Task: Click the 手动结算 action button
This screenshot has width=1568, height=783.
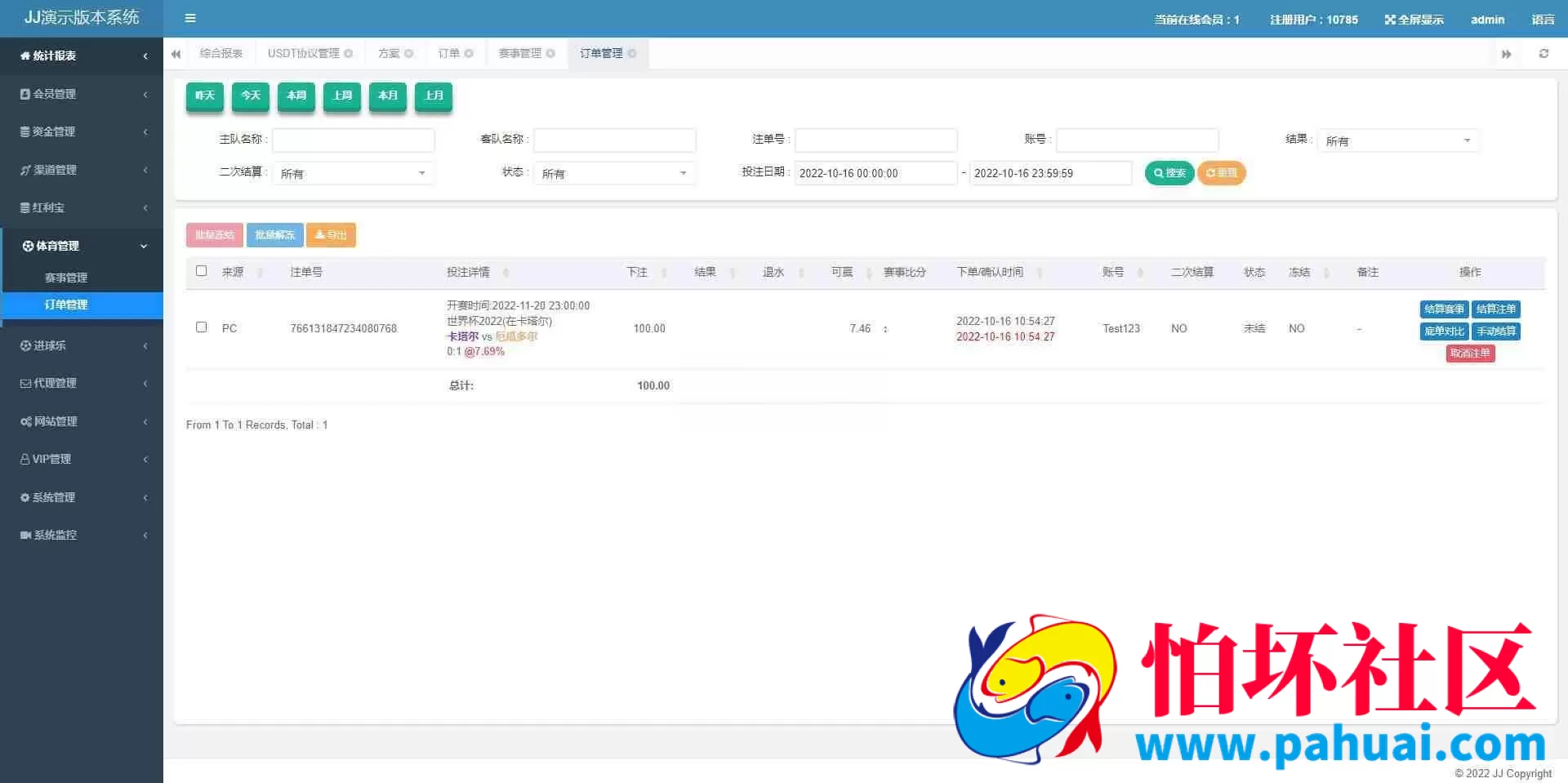Action: point(1495,331)
